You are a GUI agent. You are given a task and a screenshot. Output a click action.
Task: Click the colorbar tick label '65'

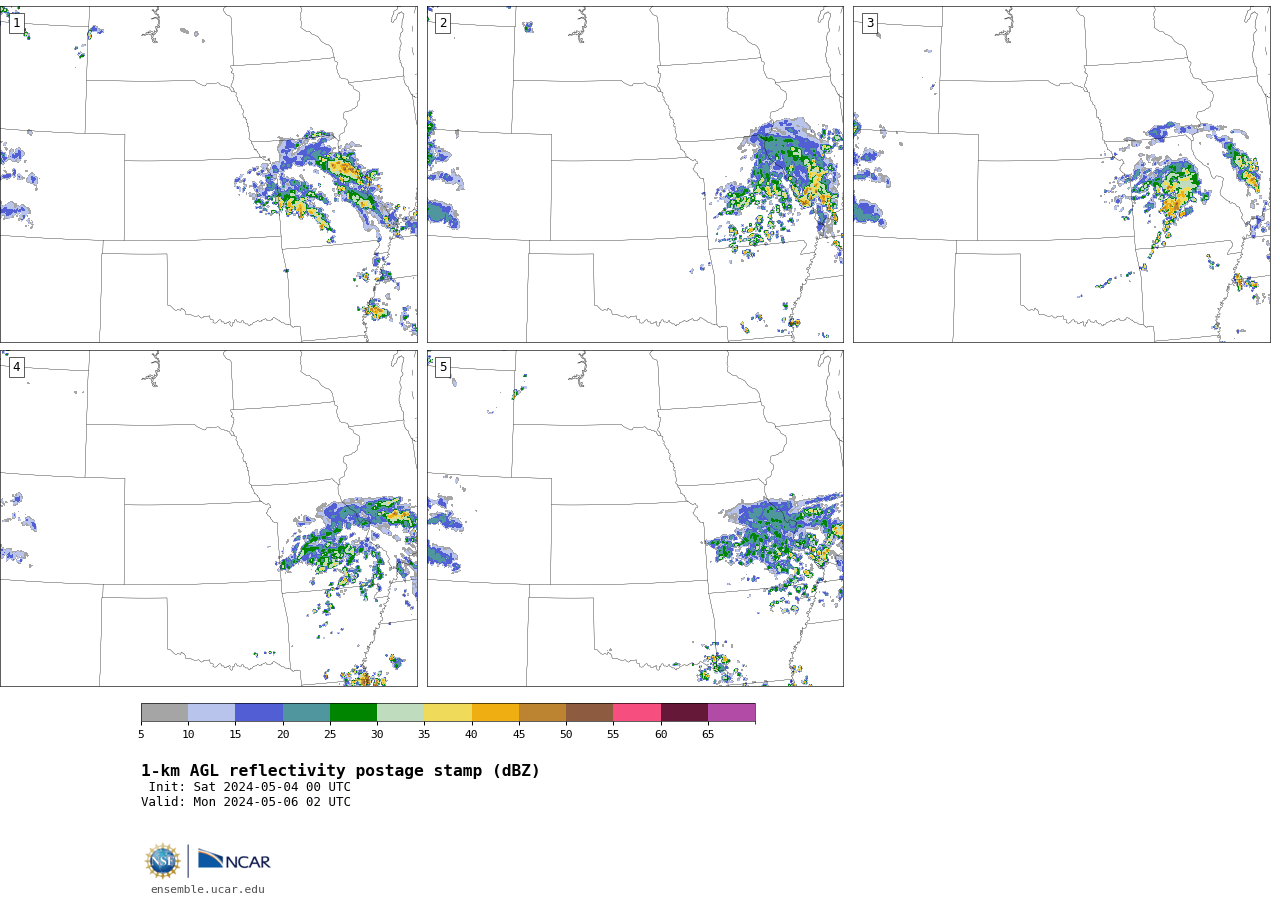tap(708, 735)
